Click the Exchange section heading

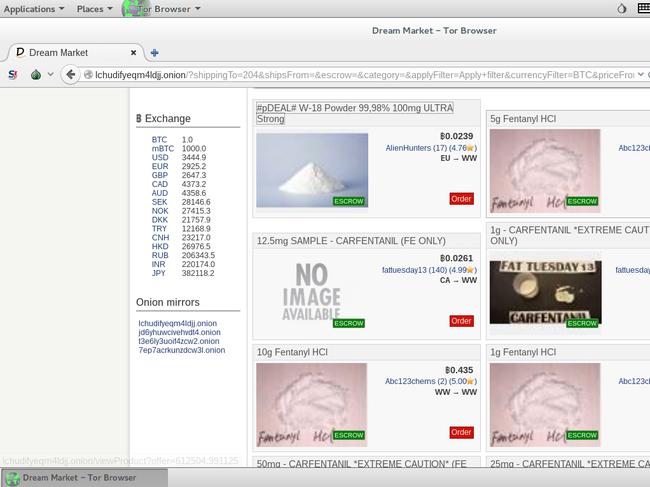[x=163, y=119]
